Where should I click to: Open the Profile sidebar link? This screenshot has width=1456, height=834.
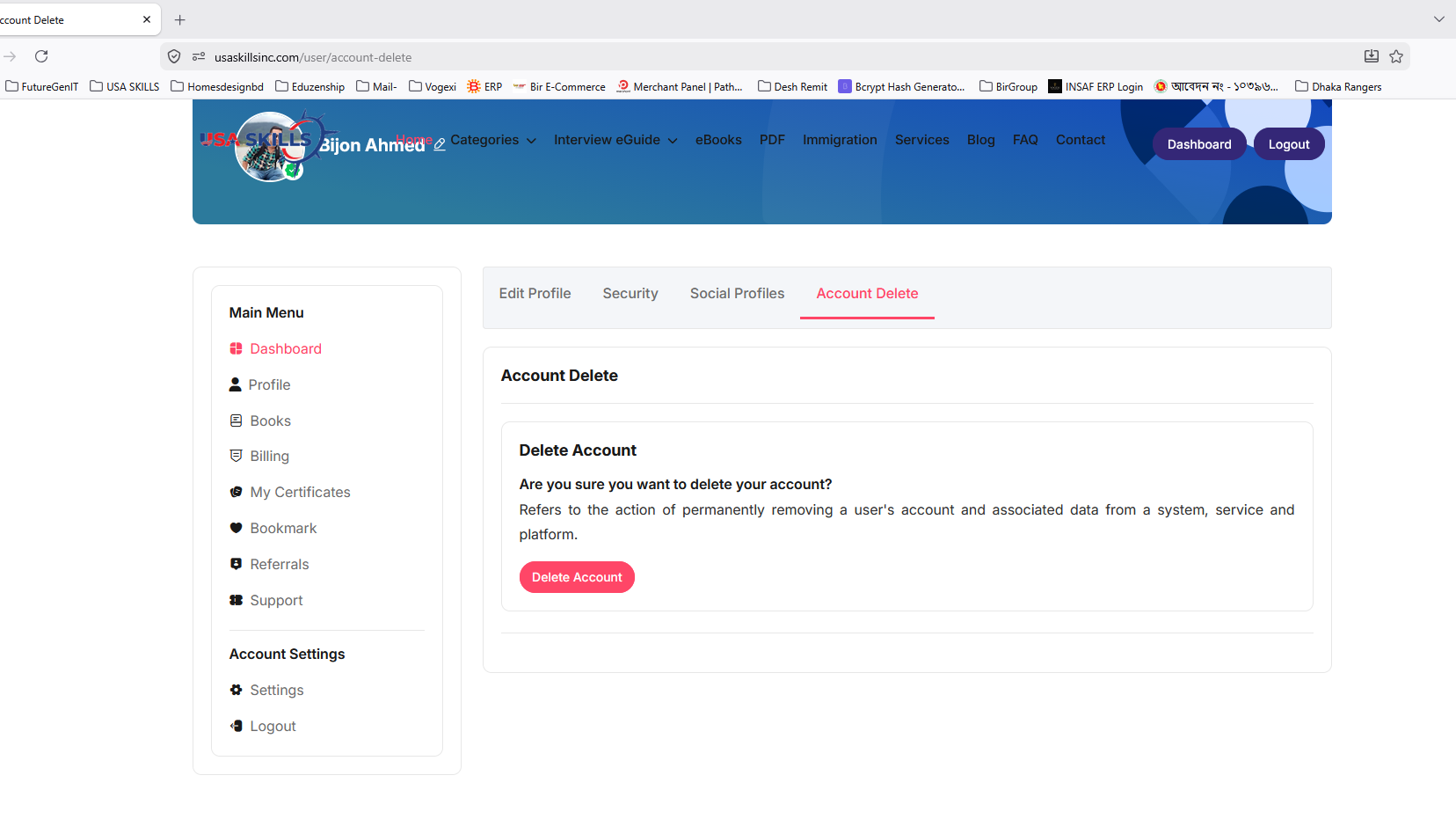point(269,384)
